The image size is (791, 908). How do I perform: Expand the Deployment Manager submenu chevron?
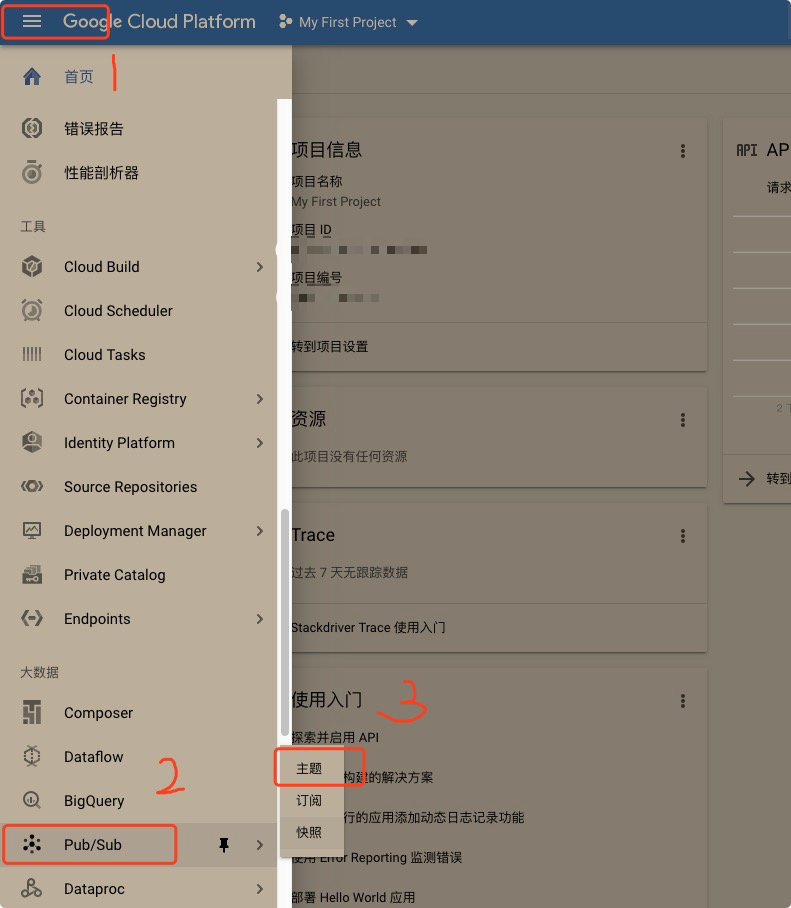(260, 531)
